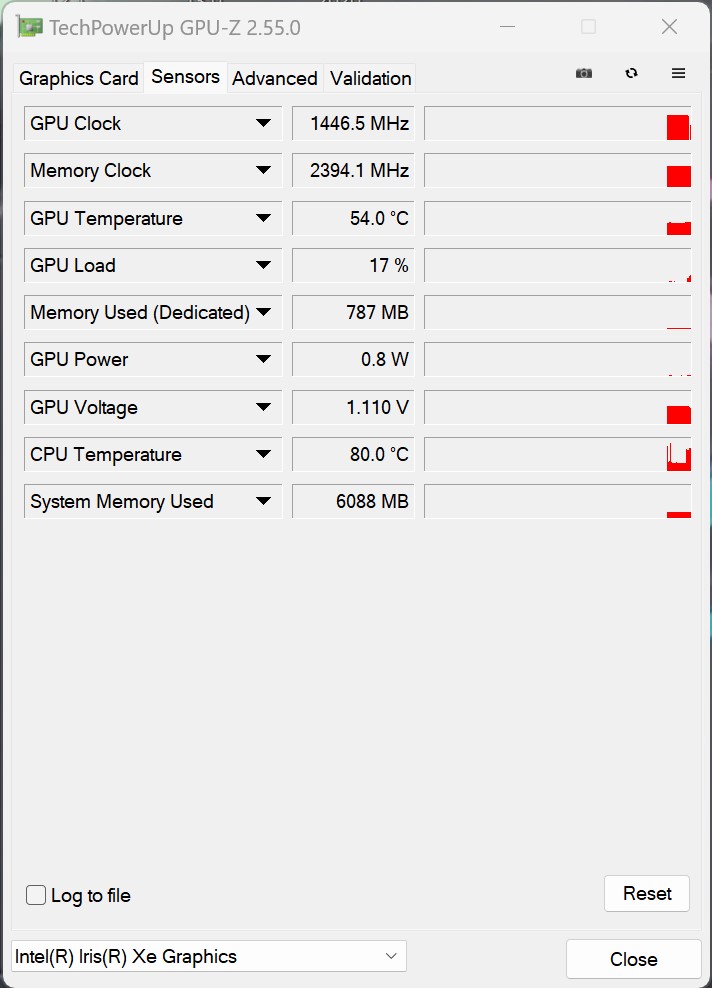The height and width of the screenshot is (988, 712).
Task: Click the Reset button
Action: pos(646,893)
